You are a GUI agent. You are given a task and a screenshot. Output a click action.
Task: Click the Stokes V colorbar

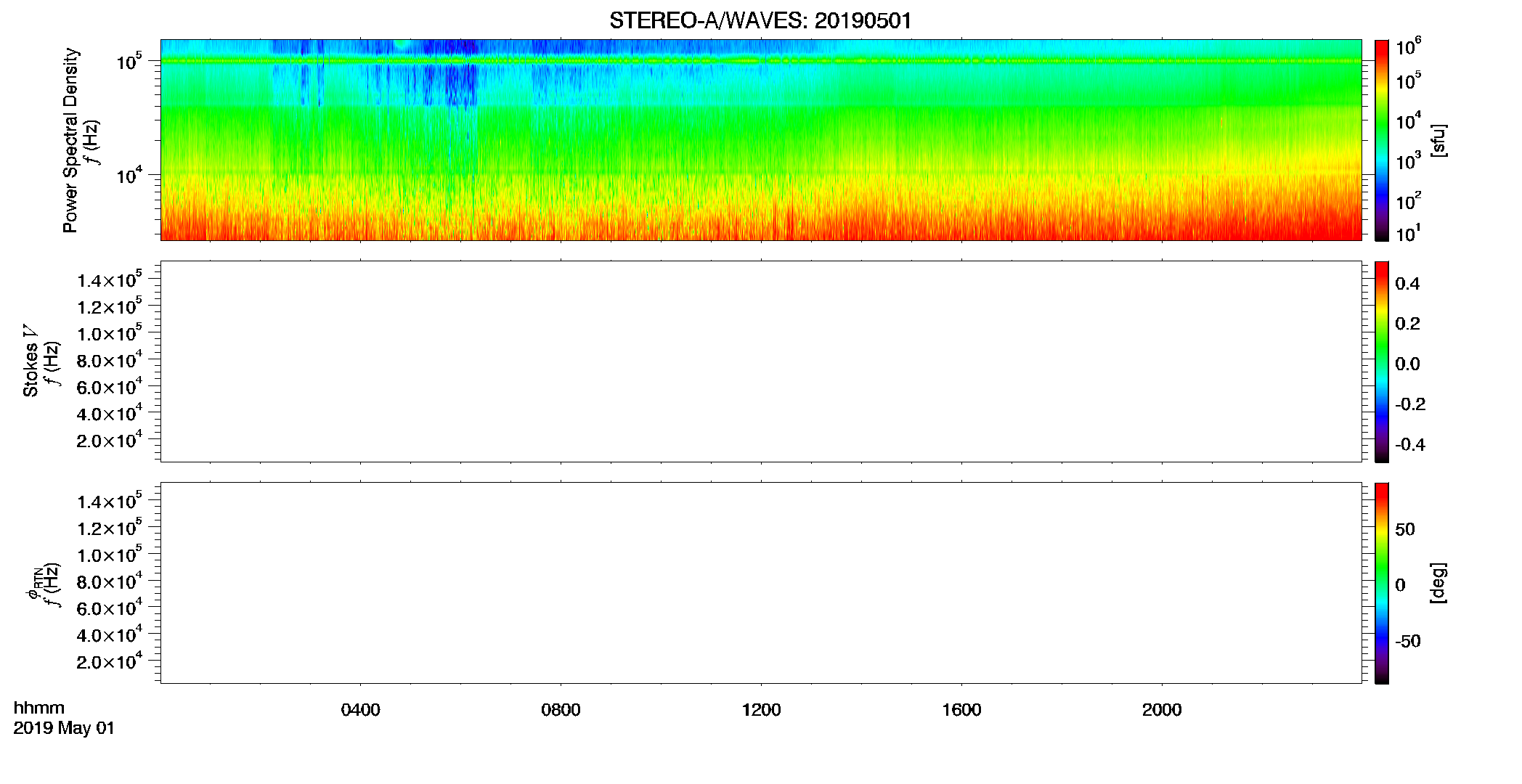pyautogui.click(x=1381, y=362)
